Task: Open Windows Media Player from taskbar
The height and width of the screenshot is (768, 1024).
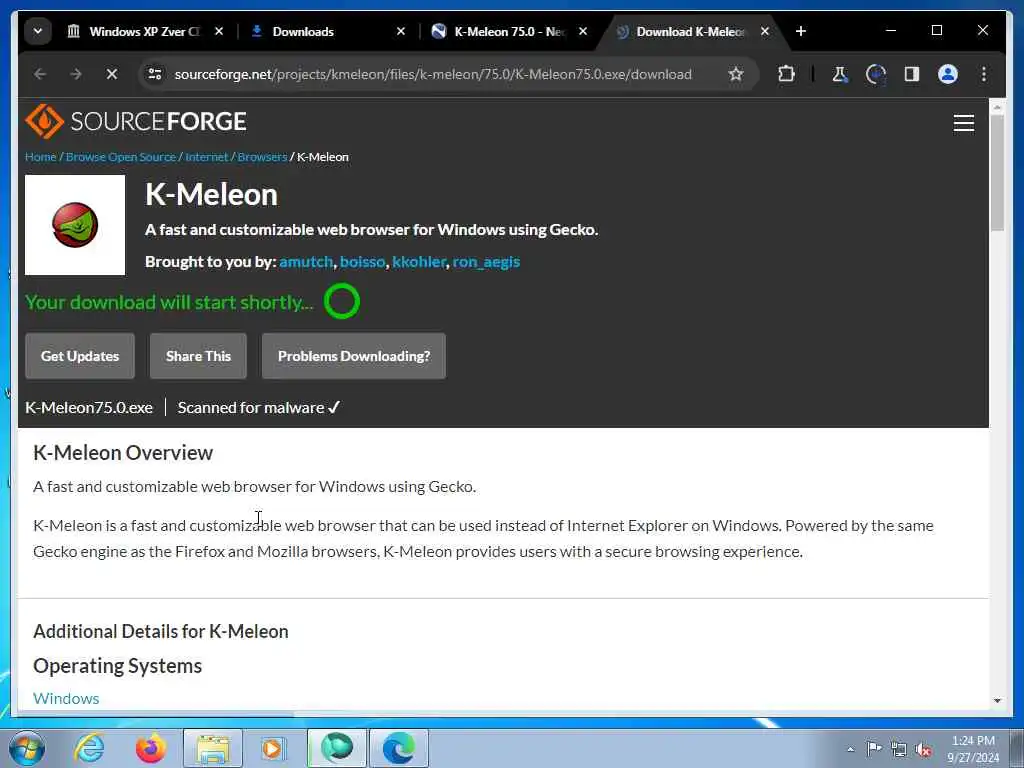Action: coord(273,748)
